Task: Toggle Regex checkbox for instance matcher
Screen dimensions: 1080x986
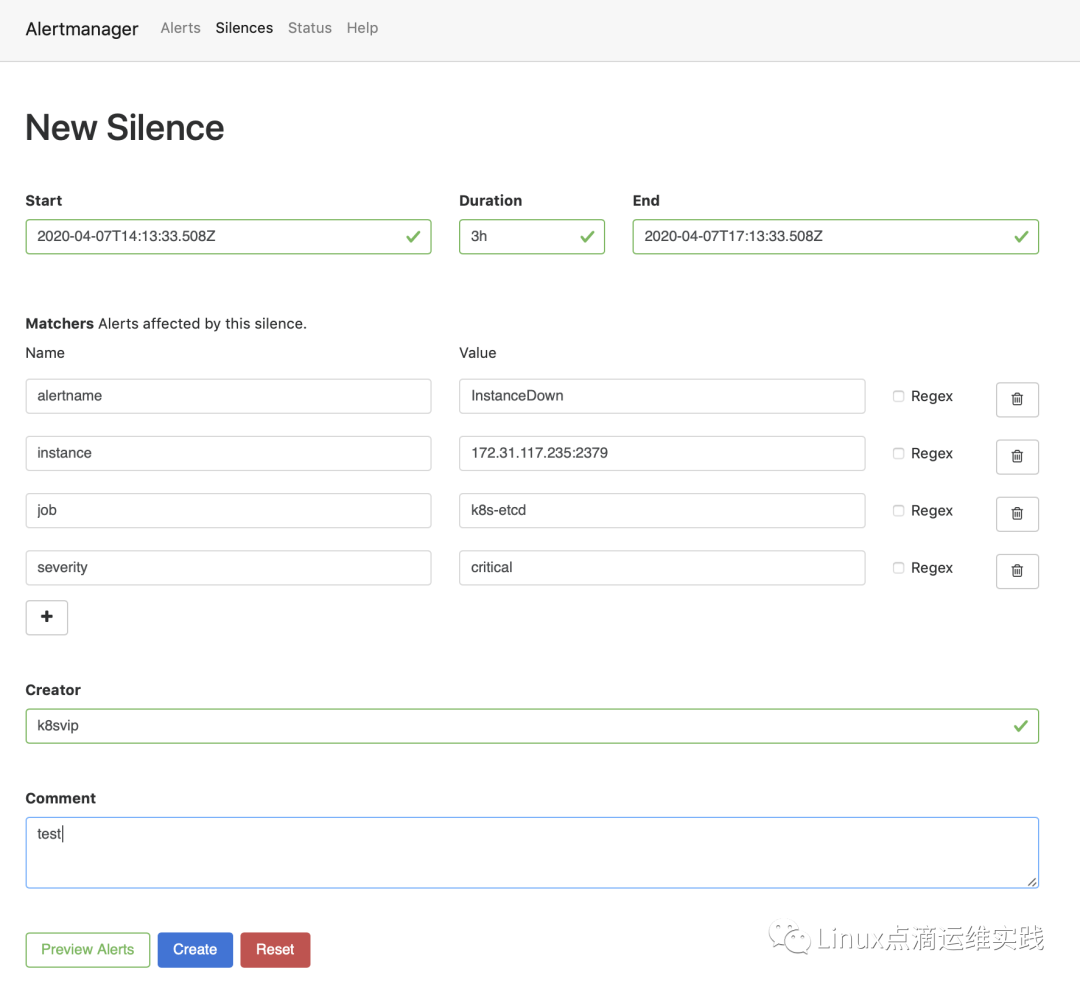Action: [898, 453]
